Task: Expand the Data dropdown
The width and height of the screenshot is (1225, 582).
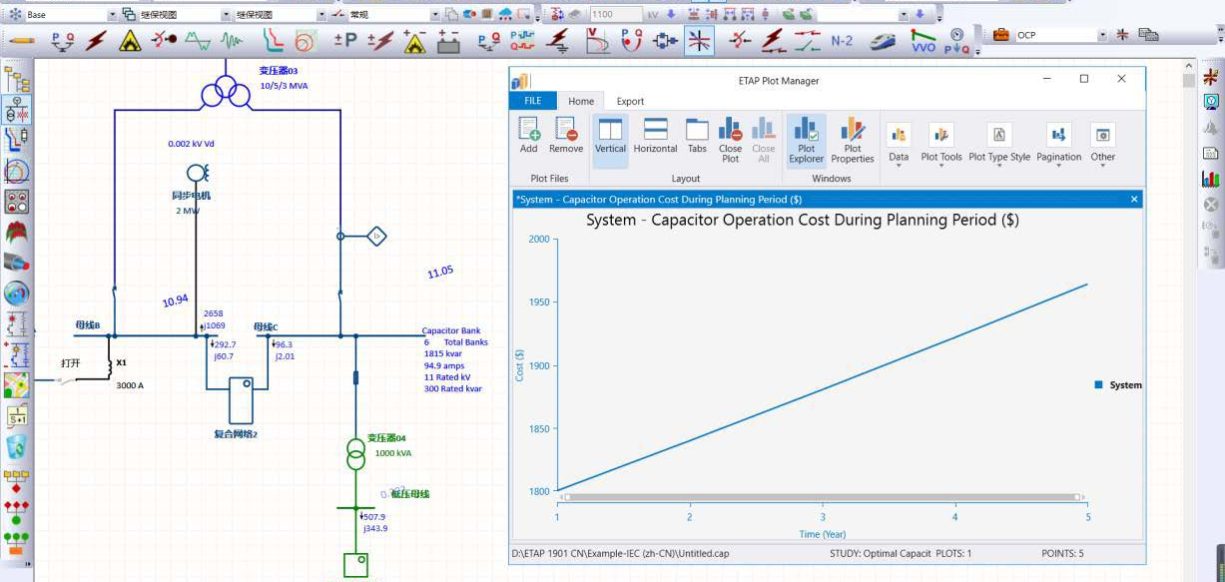Action: coord(898,141)
